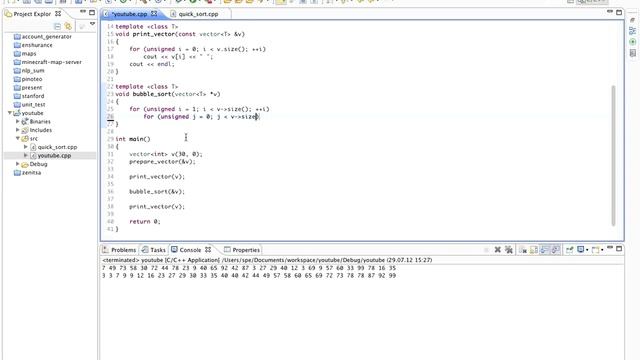Collapse the src folder
Screen dimensions: 640x360
pos(18,138)
